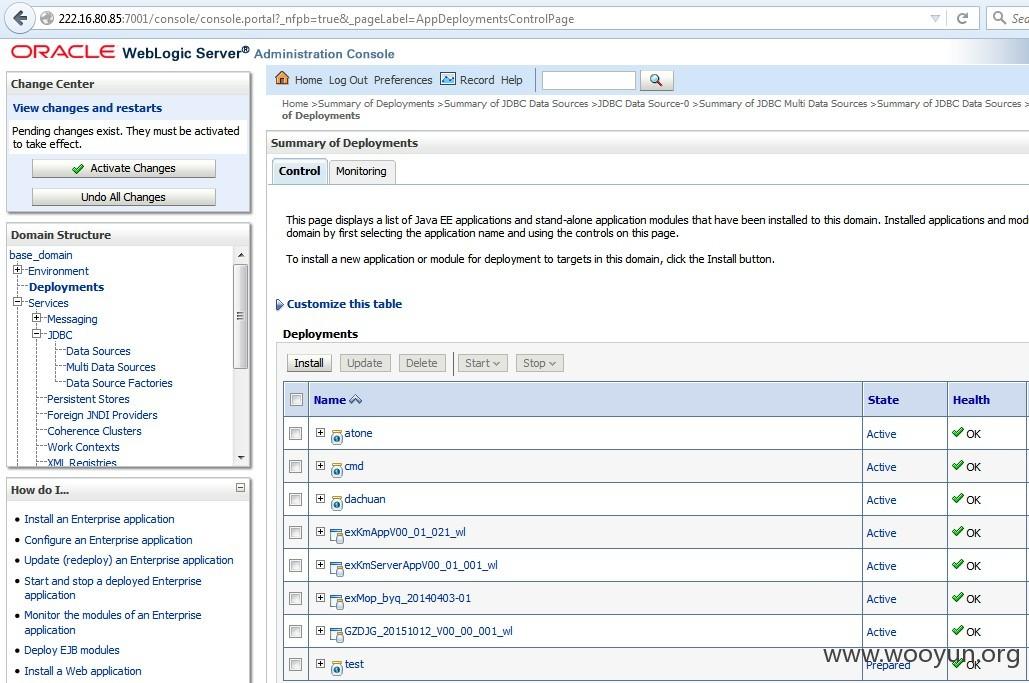Click the Install button

tap(309, 363)
